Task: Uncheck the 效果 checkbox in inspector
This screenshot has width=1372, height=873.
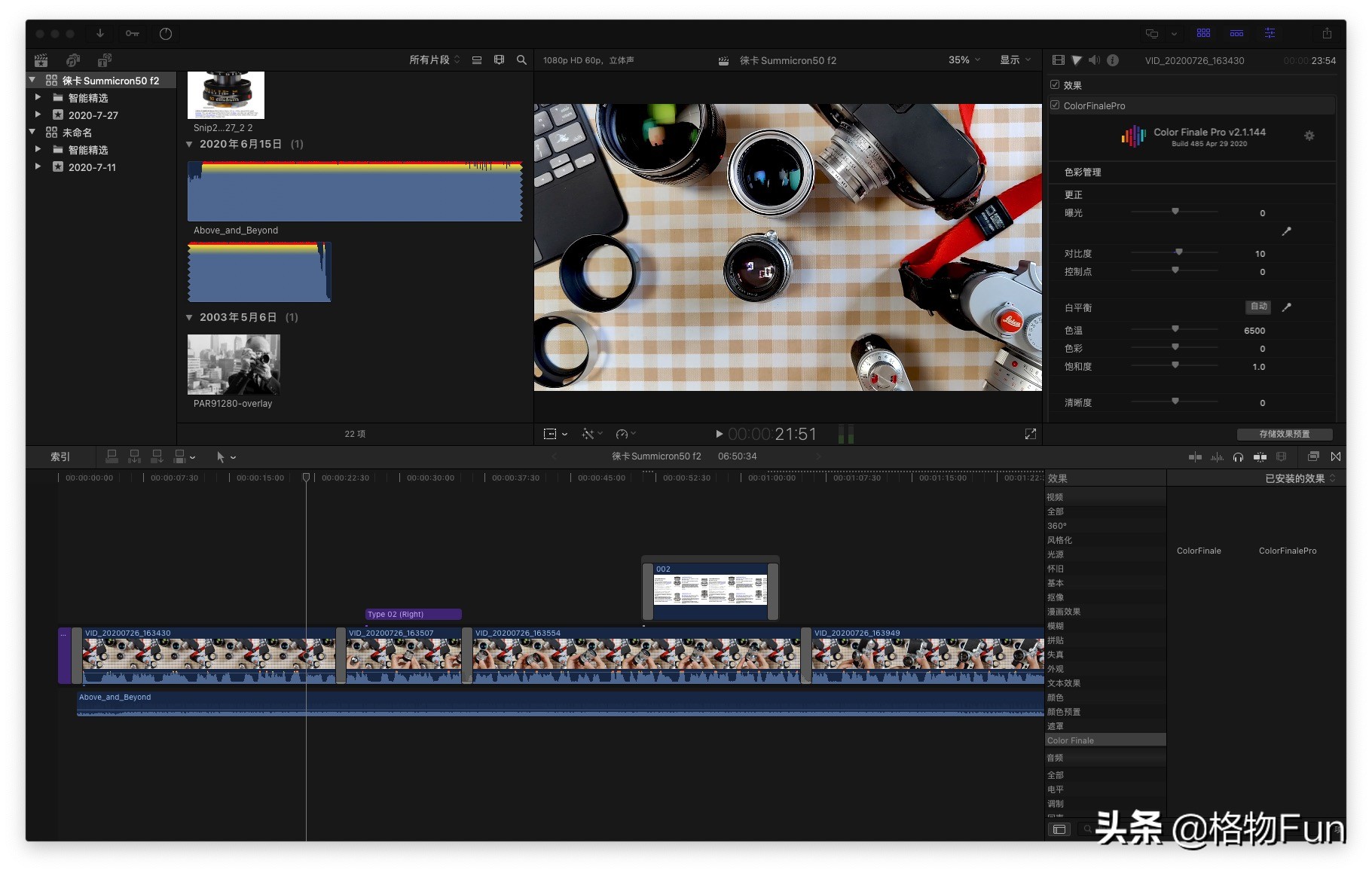Action: click(1055, 85)
